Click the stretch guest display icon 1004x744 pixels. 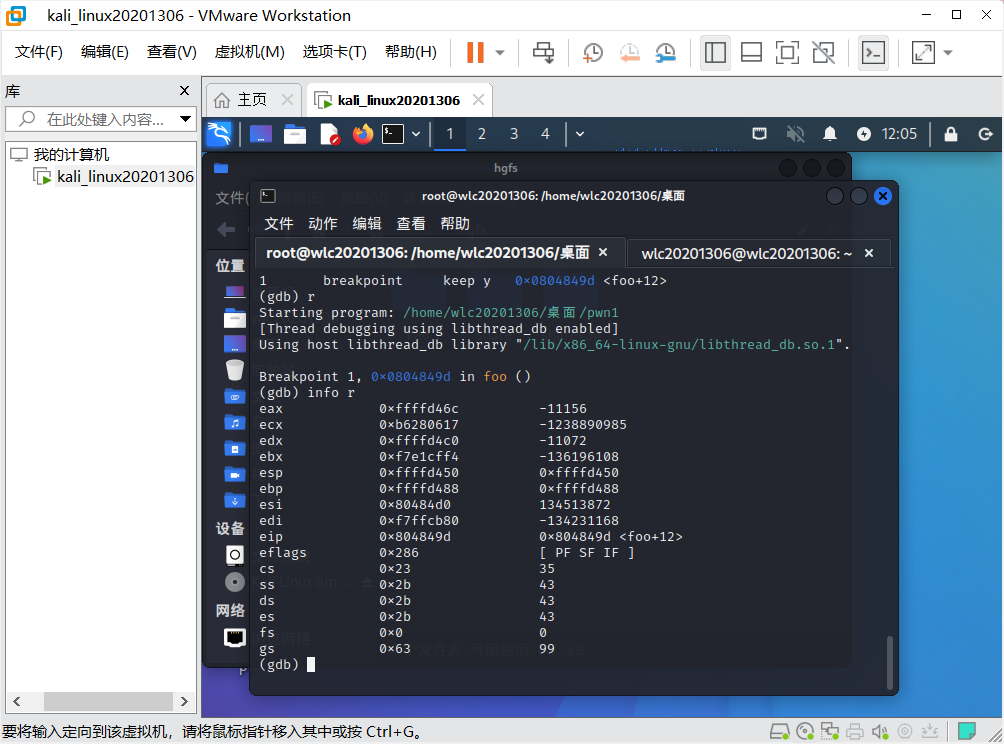[x=923, y=53]
